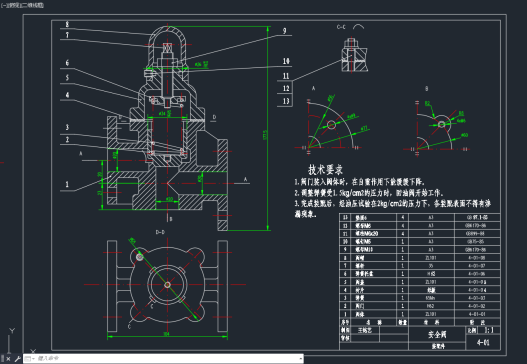
Task: Select balloon number '1' leader label
Action: click(x=67, y=184)
